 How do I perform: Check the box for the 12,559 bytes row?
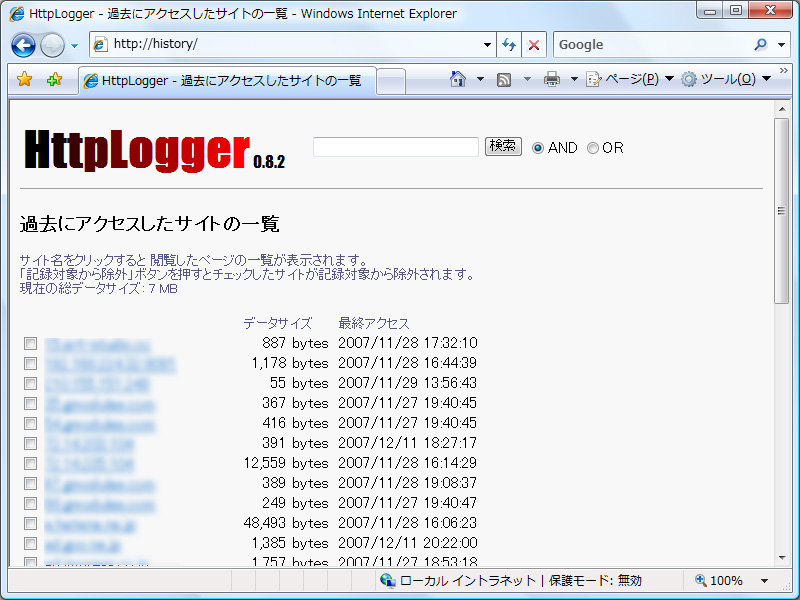point(31,463)
